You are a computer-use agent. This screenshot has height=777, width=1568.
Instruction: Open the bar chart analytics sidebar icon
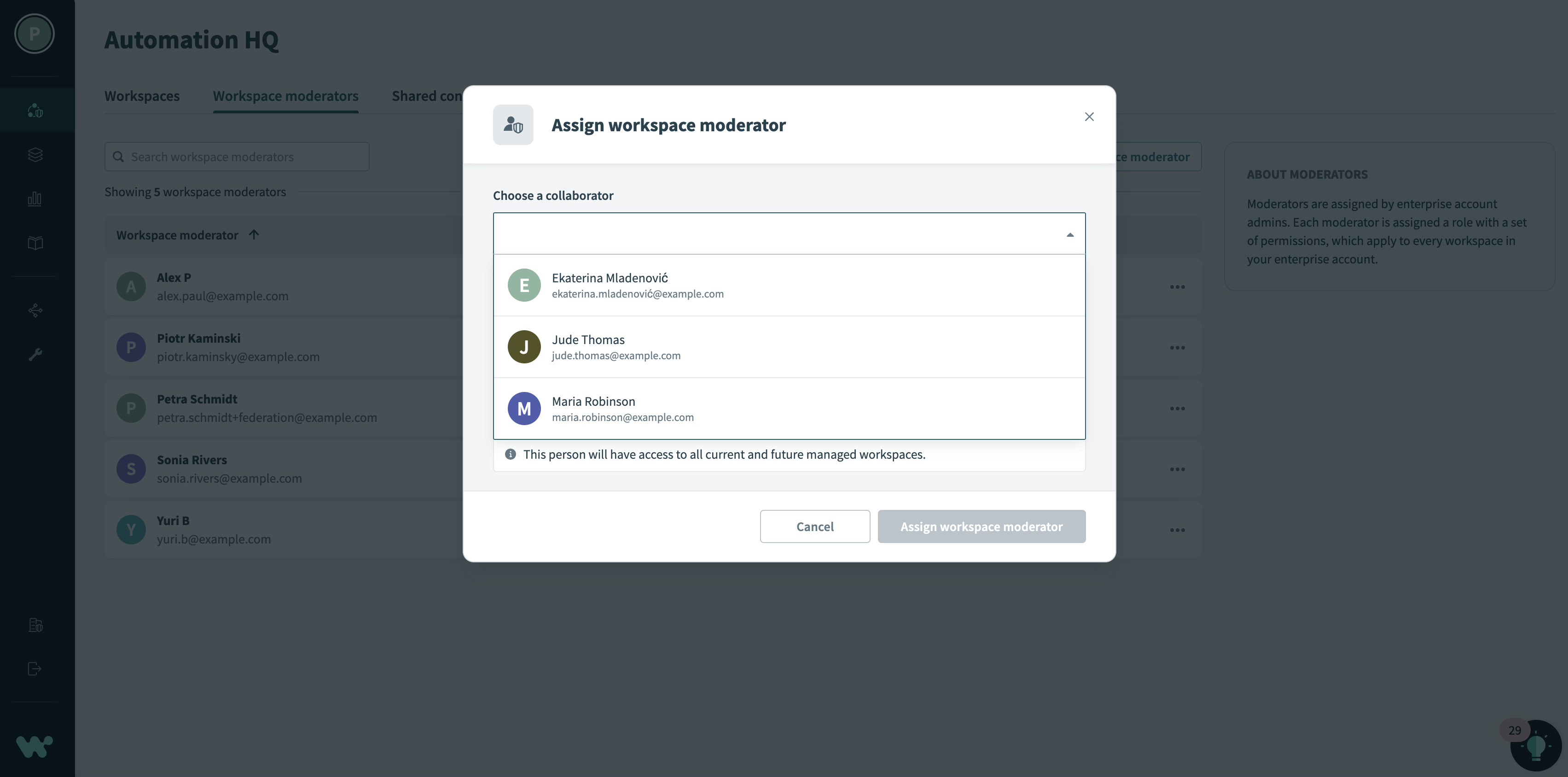(x=35, y=199)
